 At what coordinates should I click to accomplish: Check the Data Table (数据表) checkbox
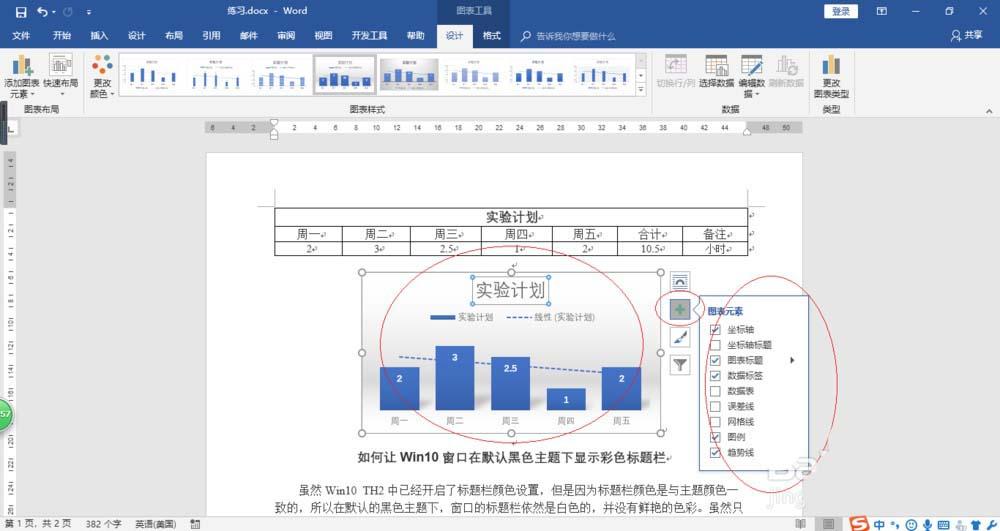pyautogui.click(x=715, y=391)
